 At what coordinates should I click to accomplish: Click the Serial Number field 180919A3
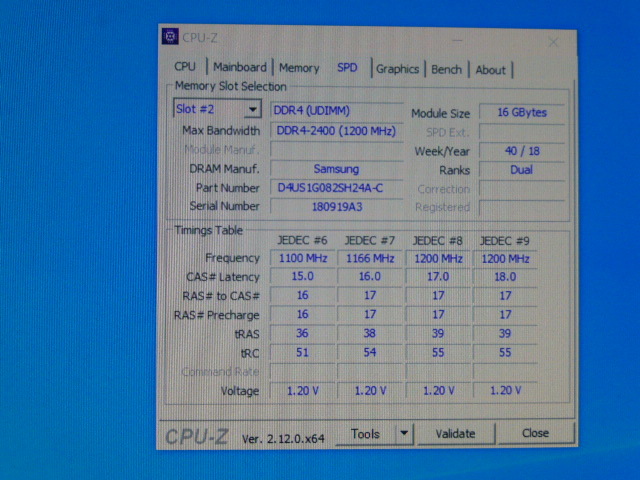(x=337, y=207)
